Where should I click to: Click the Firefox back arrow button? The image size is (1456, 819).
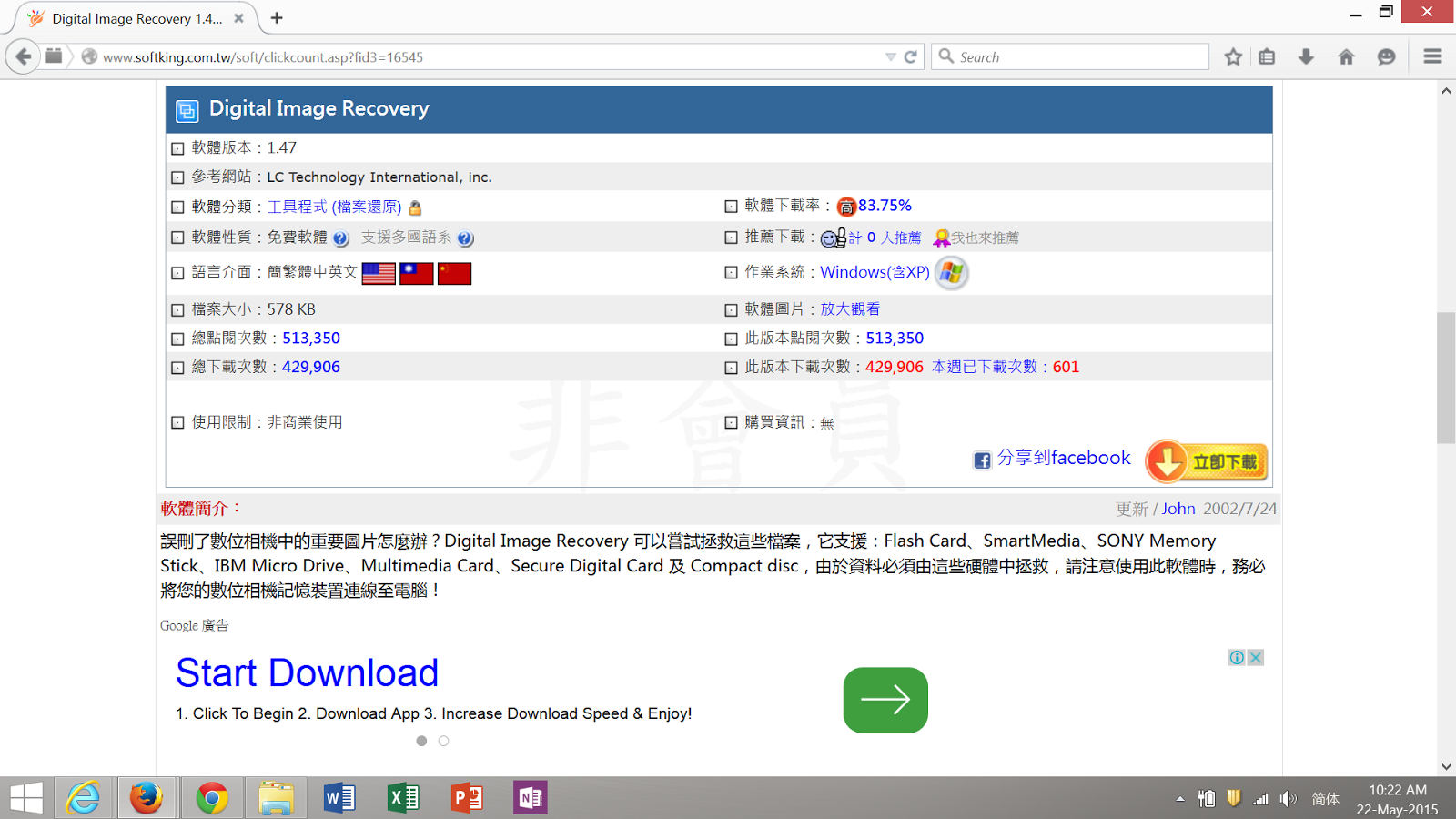pos(24,56)
